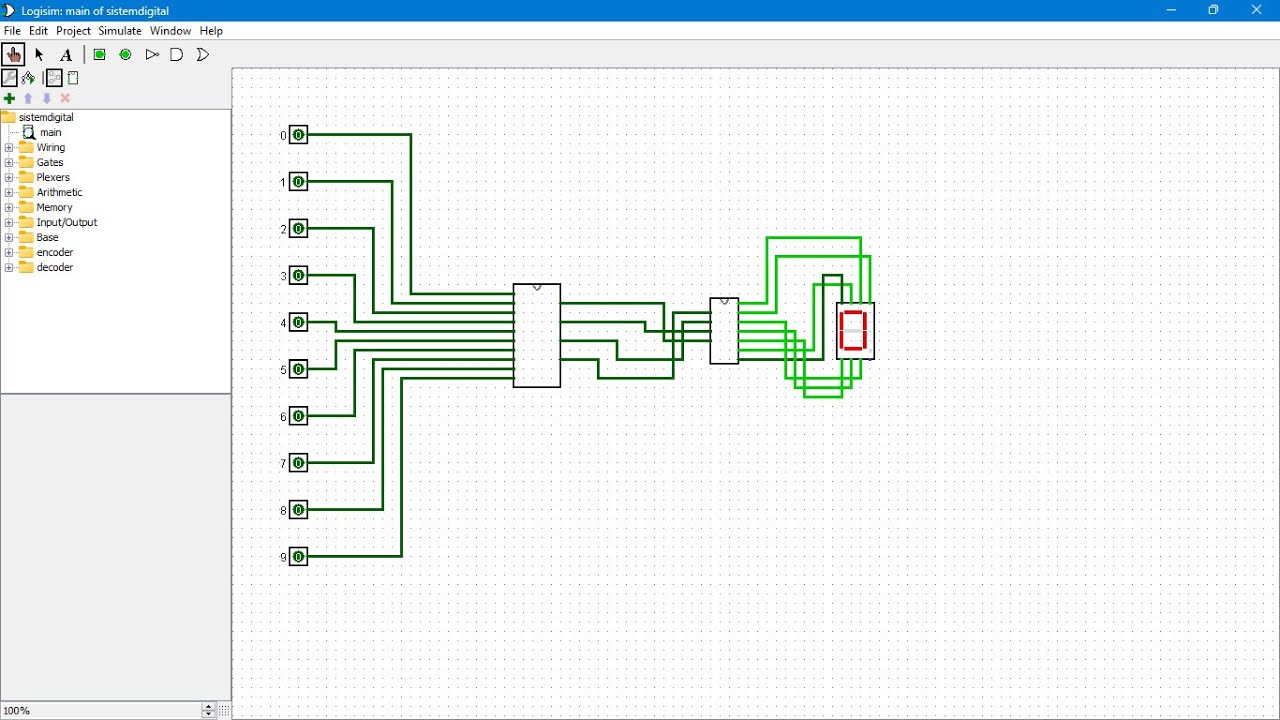
Task: Toggle input pin labeled 7
Action: click(x=298, y=463)
